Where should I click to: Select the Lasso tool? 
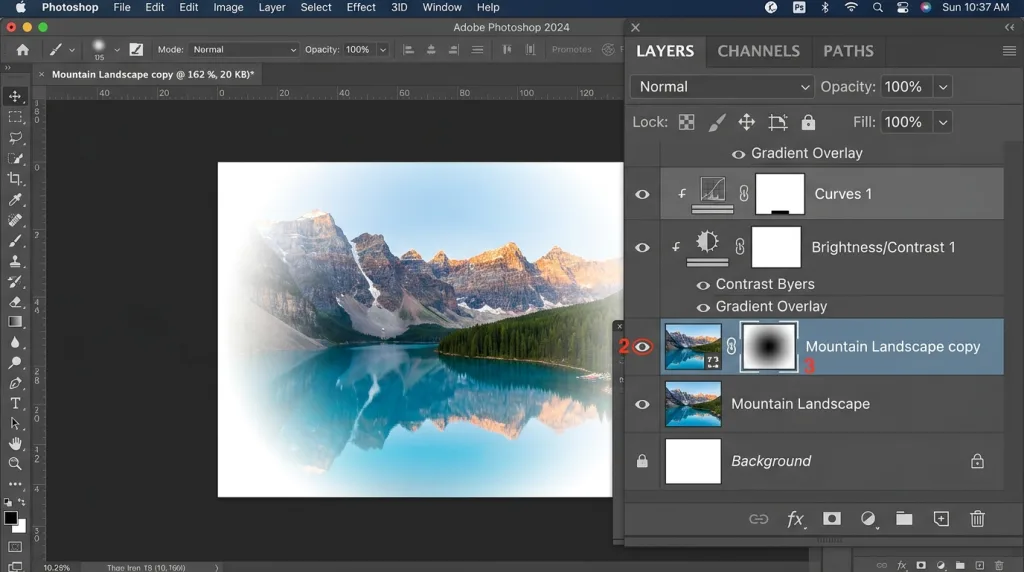click(x=15, y=138)
